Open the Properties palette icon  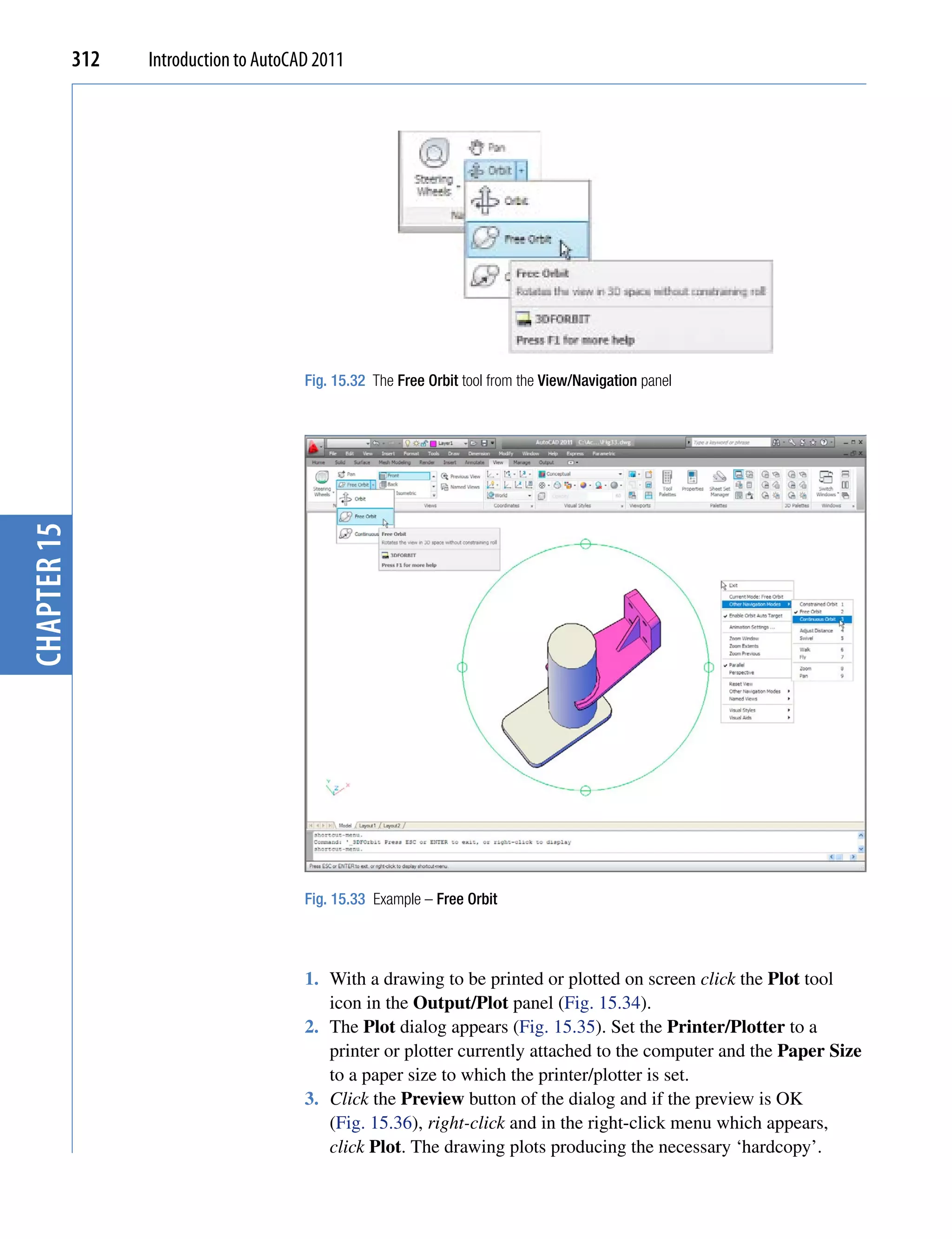coord(692,477)
